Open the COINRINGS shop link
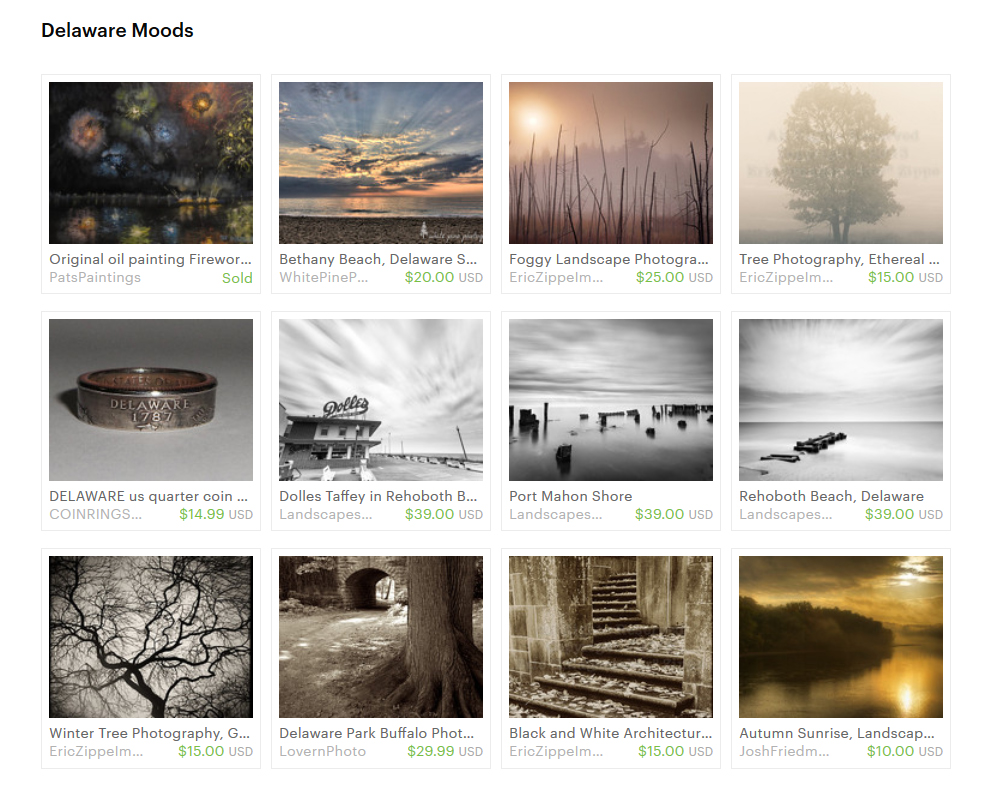The image size is (1000, 794). (96, 514)
